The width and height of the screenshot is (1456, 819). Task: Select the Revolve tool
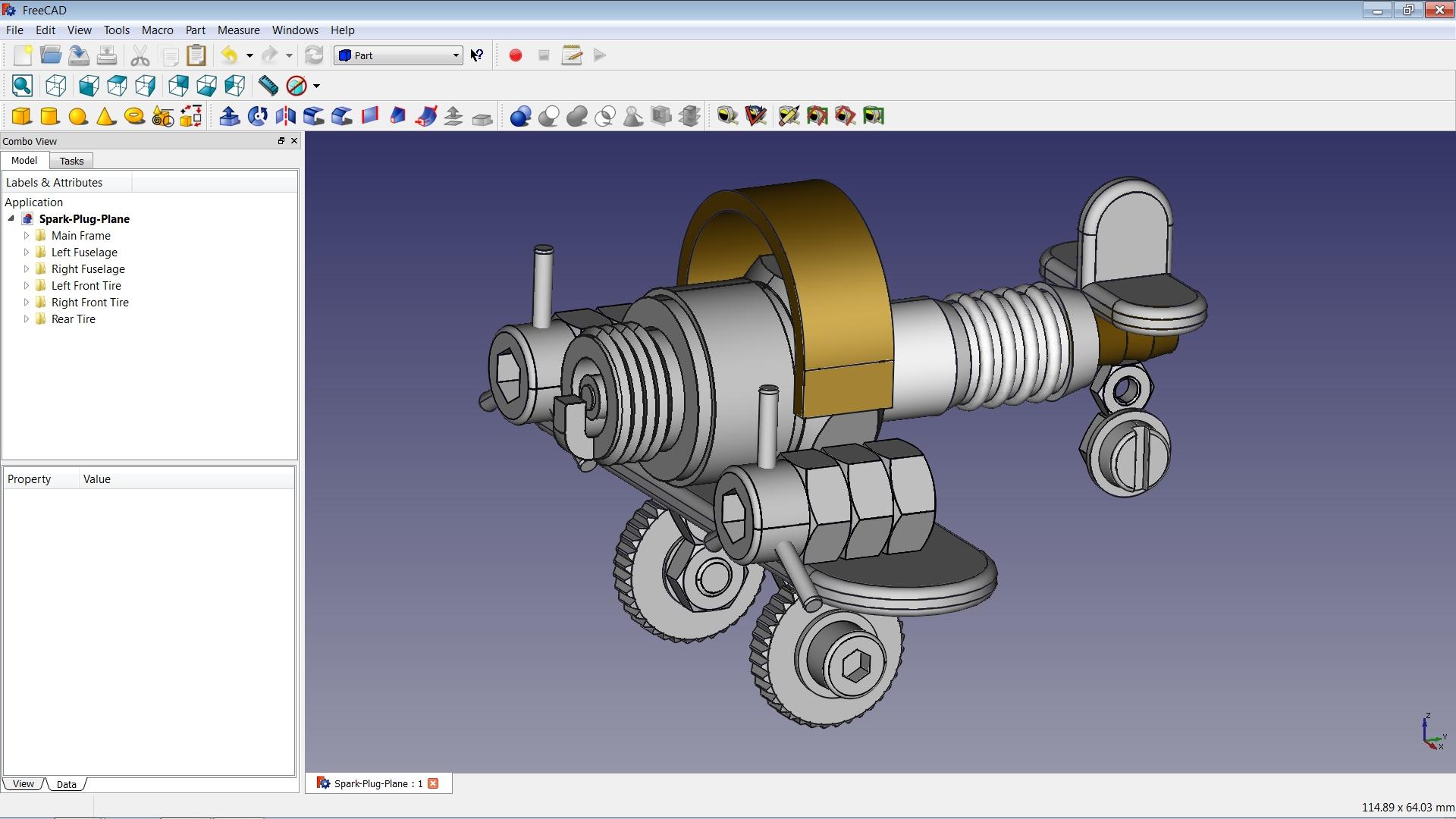[257, 117]
